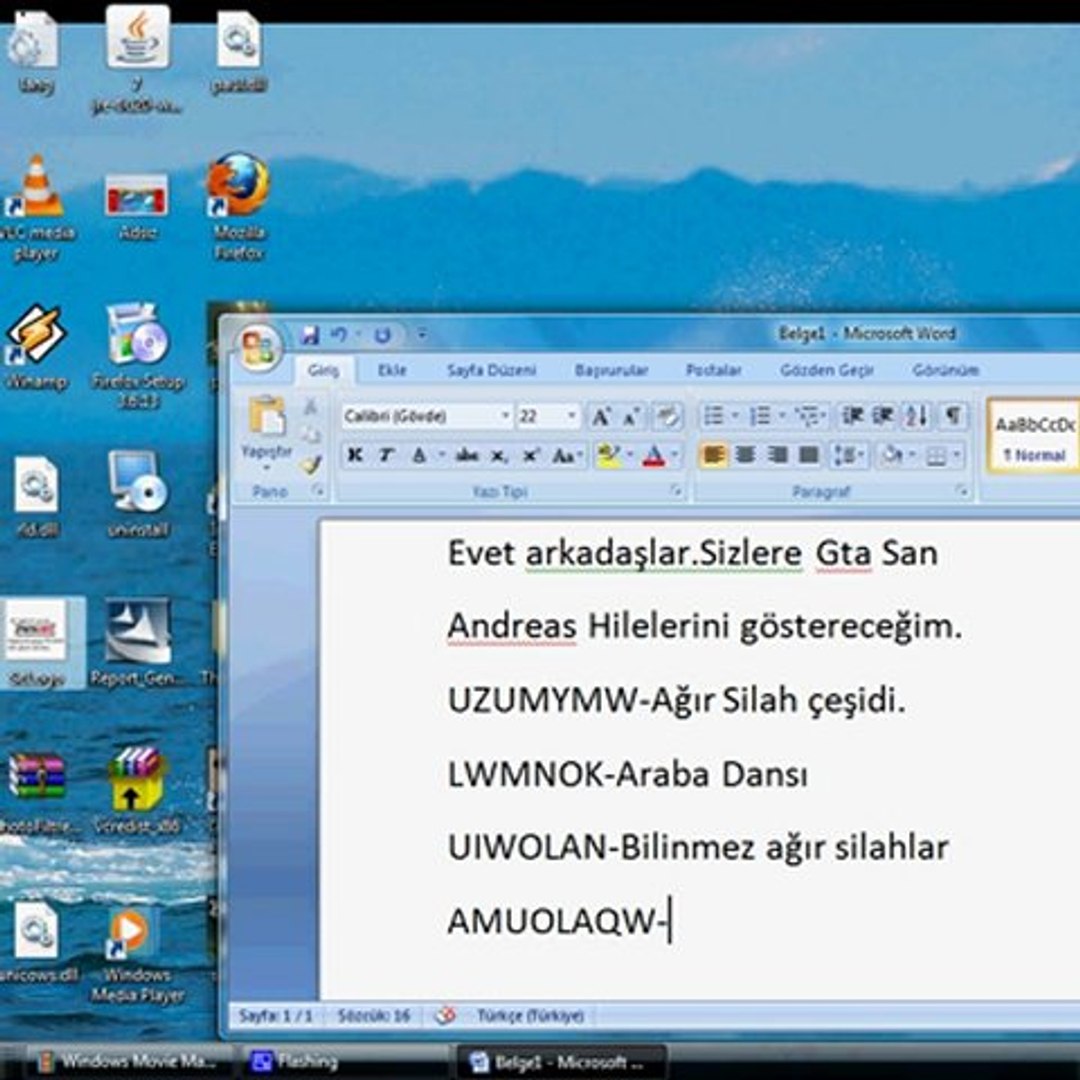The height and width of the screenshot is (1080, 1080).
Task: Click the Undo arrow in quick access toolbar
Action: point(338,335)
